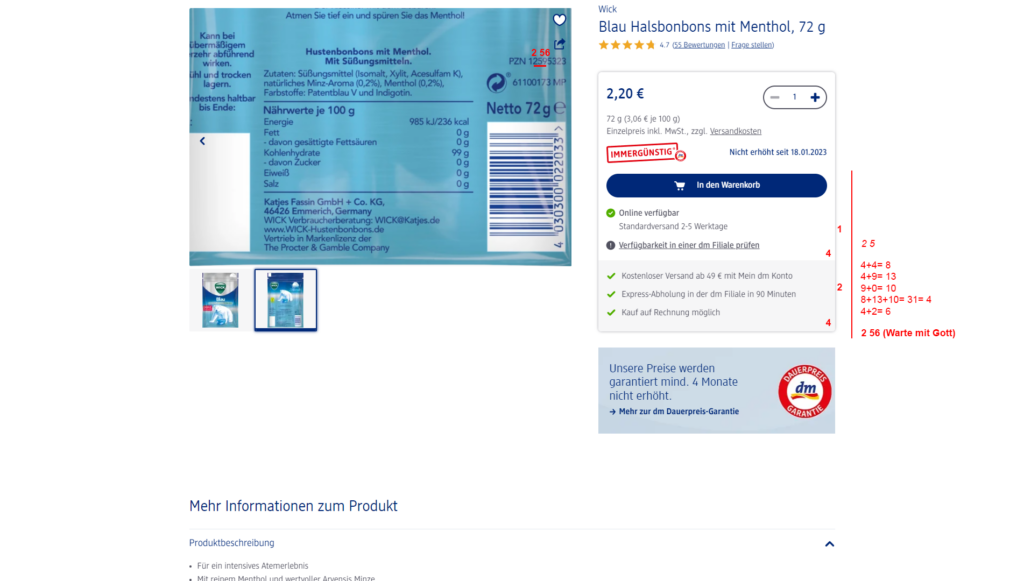
Task: Open the Frage stellen link
Action: coord(752,45)
